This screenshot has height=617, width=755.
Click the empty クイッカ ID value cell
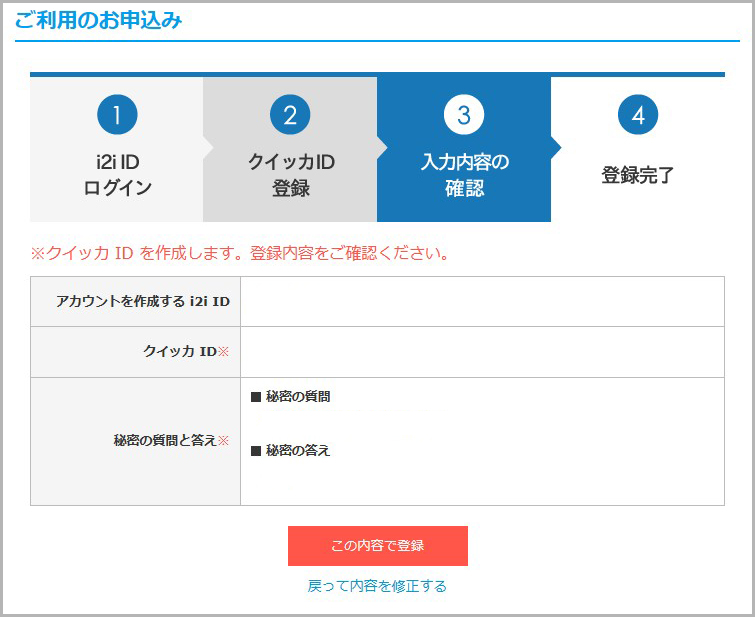481,352
